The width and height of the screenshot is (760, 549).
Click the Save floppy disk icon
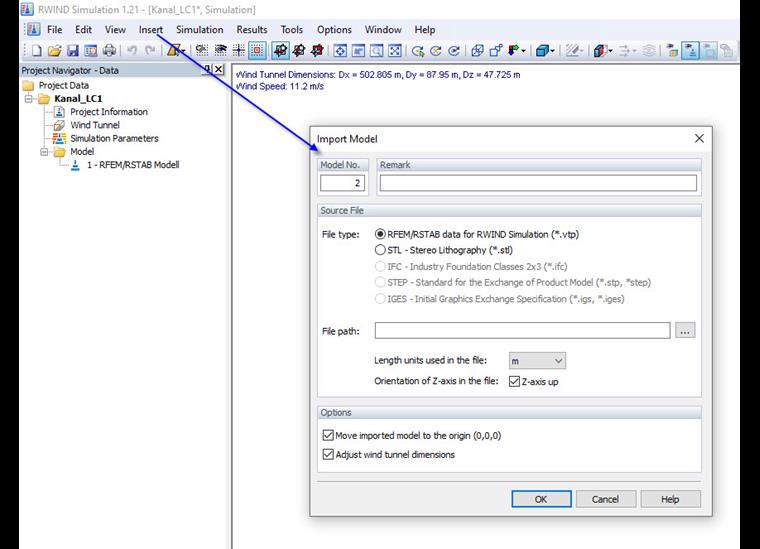point(73,50)
